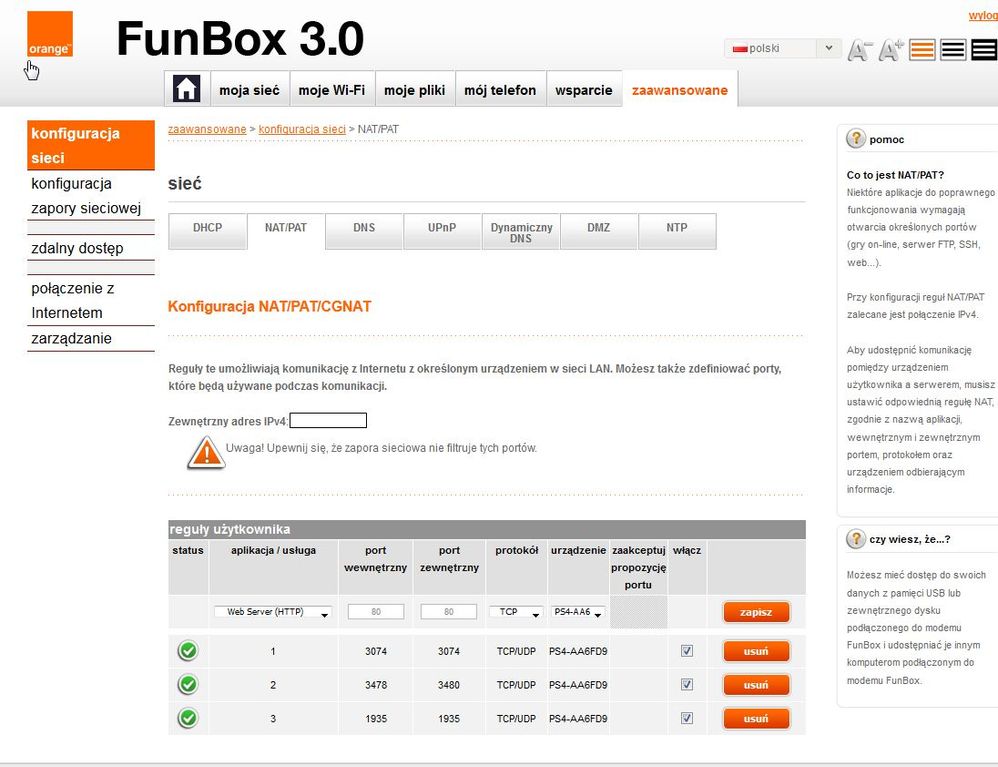Select the orange contrast theme icon
The height and width of the screenshot is (767, 998).
coord(922,49)
